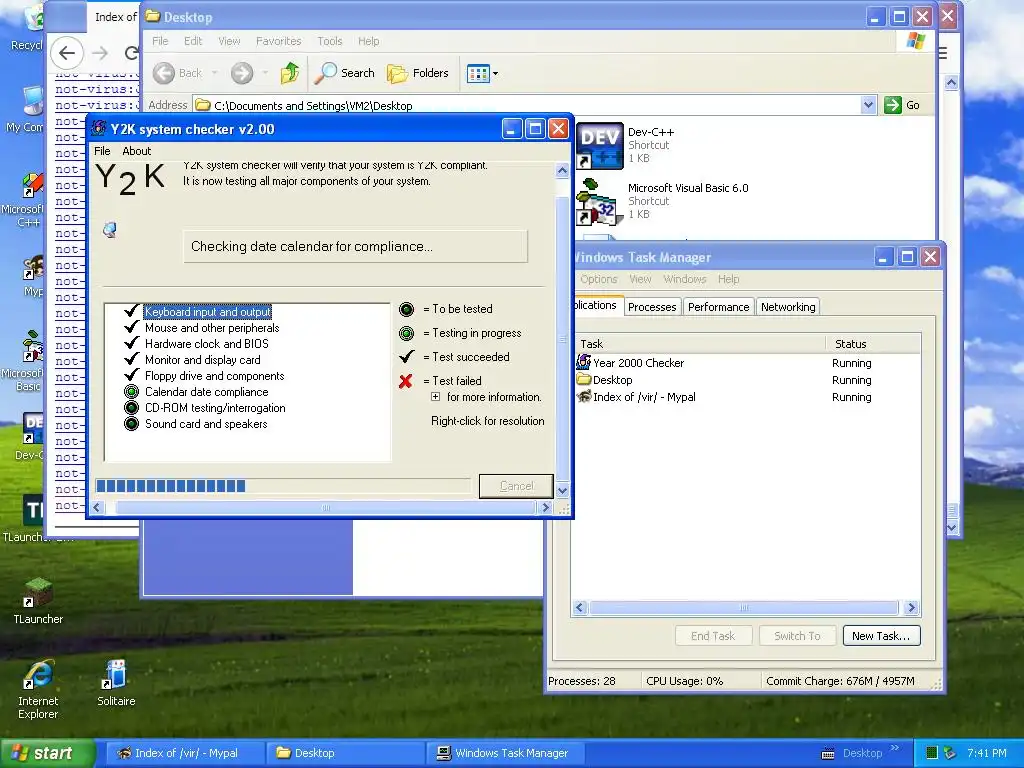Click the Go button in explorer
This screenshot has width=1024, height=768.
pyautogui.click(x=903, y=105)
